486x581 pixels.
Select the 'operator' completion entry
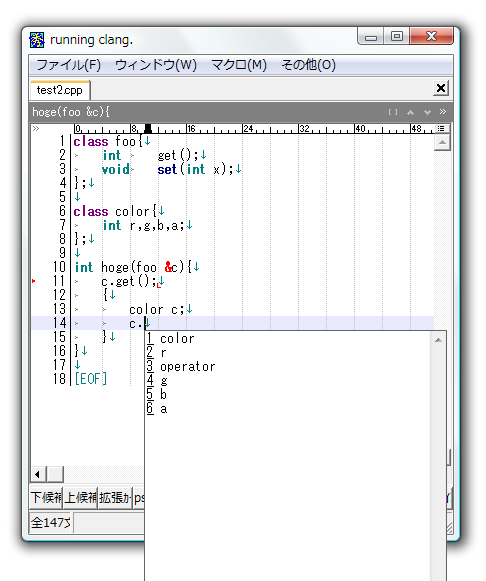click(x=287, y=366)
